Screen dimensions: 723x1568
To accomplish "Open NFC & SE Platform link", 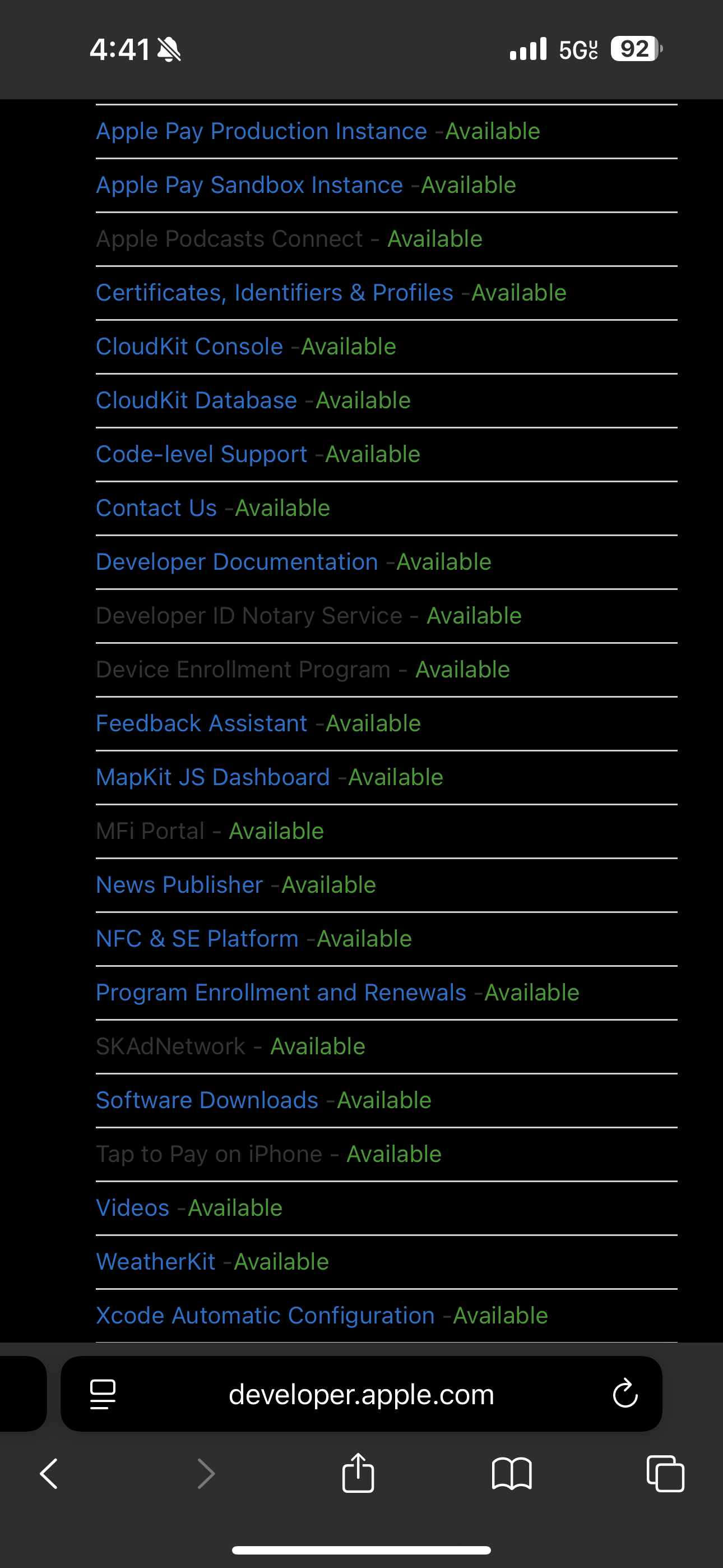I will click(x=197, y=939).
